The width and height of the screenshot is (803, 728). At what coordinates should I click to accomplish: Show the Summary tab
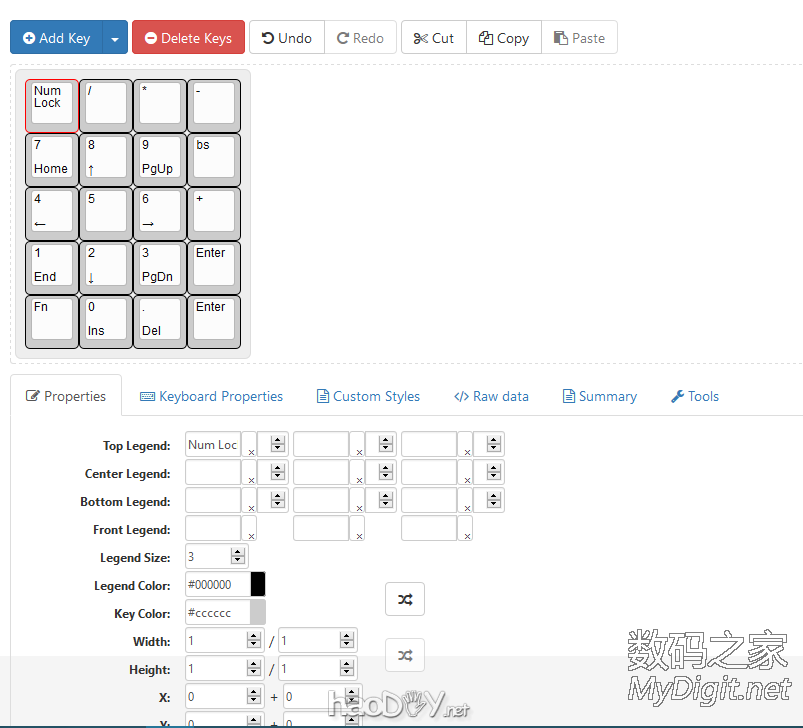point(599,396)
